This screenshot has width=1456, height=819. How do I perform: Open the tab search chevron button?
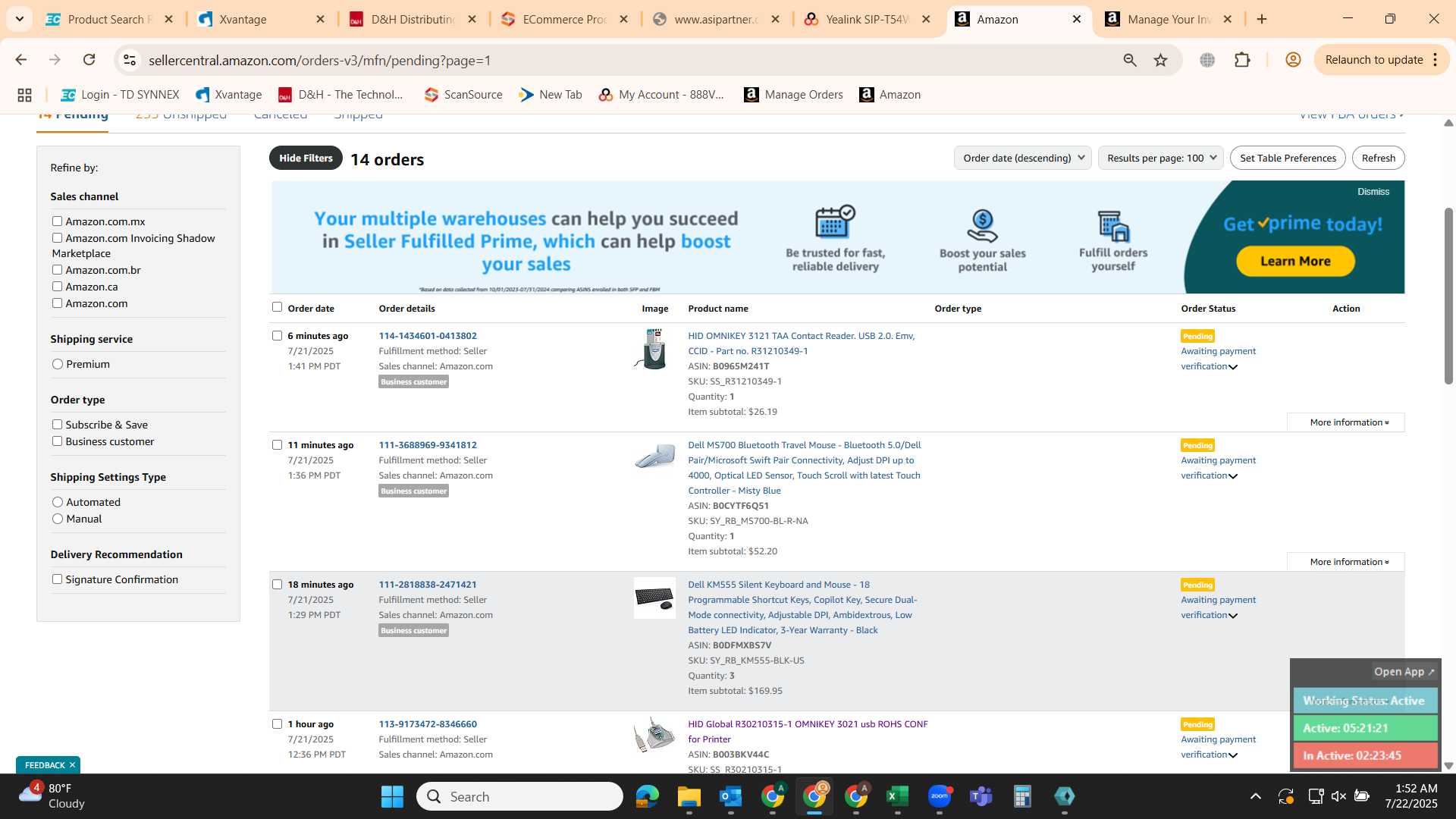20,19
